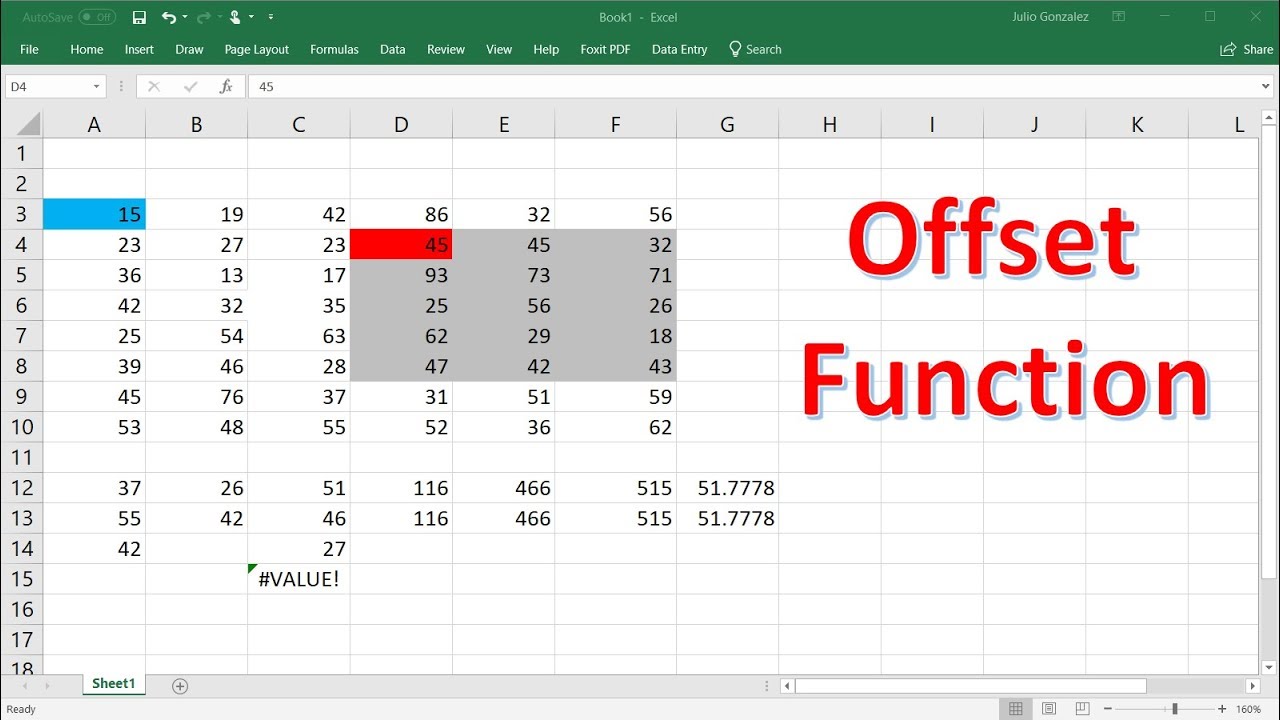Toggle the AutoSave switch
Screen dimensions: 1280x720
[97, 17]
